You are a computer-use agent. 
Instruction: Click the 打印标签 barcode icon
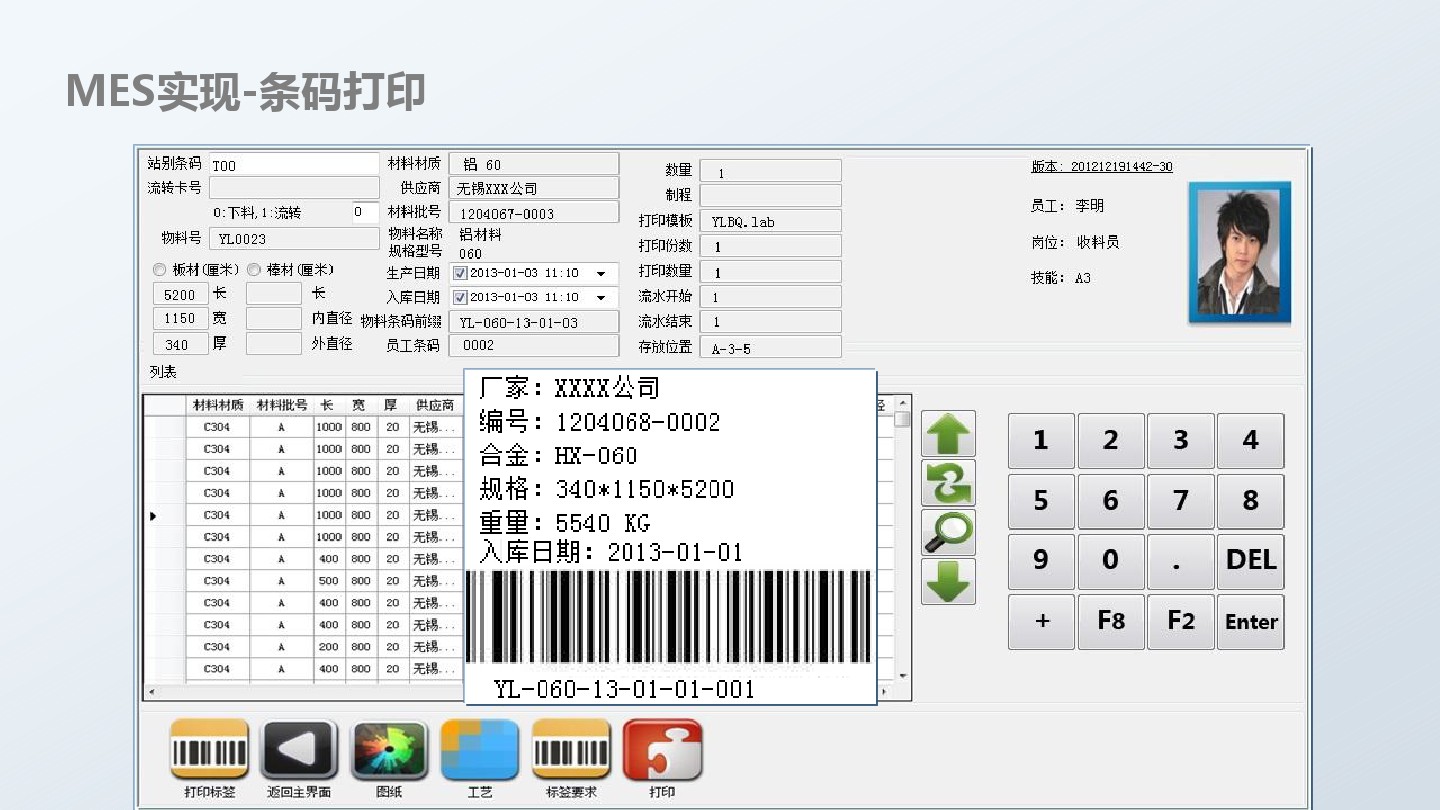[210, 750]
